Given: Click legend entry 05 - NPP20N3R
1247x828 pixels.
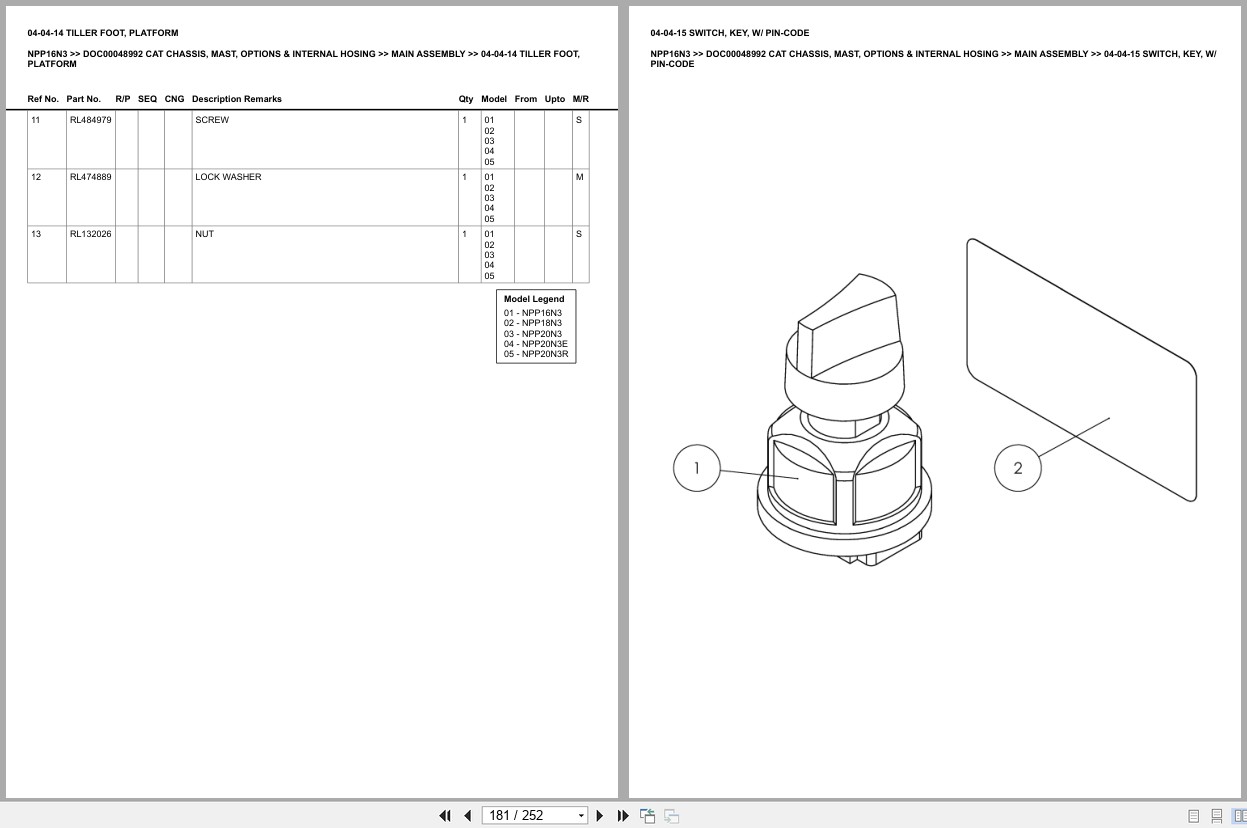Looking at the screenshot, I should 536,354.
